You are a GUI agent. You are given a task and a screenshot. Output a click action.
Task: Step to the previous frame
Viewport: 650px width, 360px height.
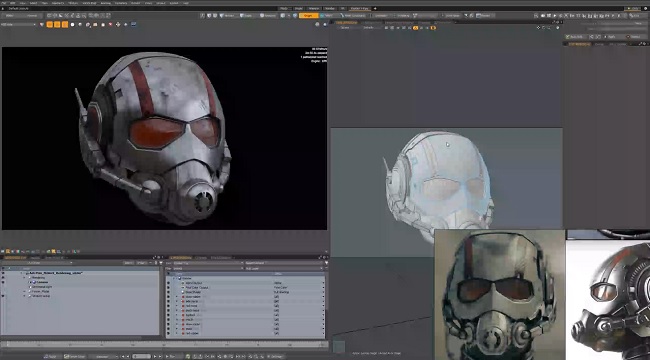click(x=128, y=356)
